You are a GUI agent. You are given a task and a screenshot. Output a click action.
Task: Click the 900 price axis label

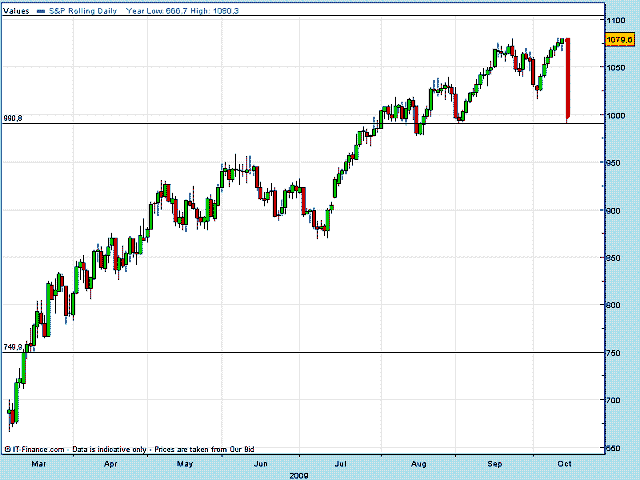click(613, 211)
